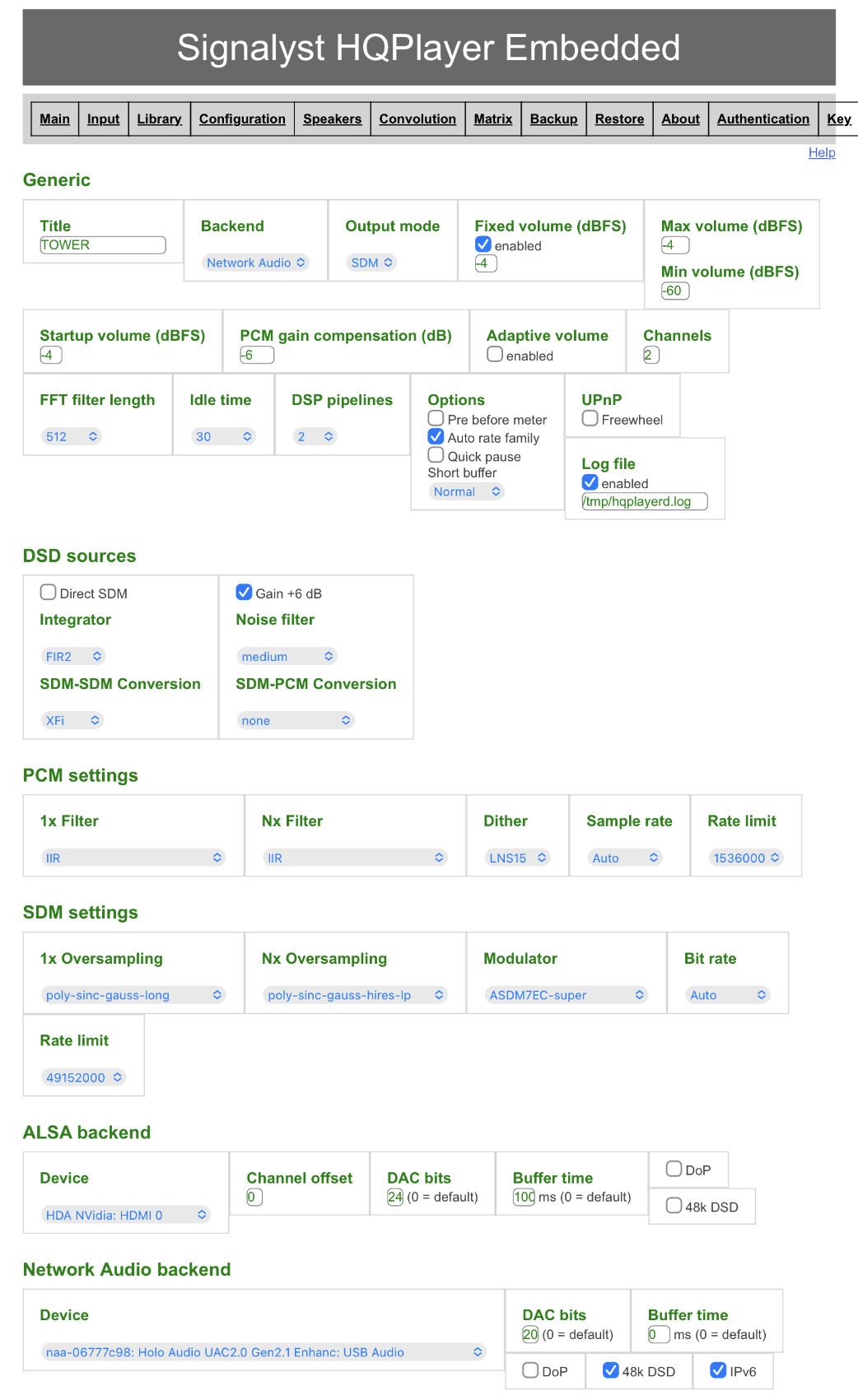Enable the Pre before meter checkbox

click(436, 418)
